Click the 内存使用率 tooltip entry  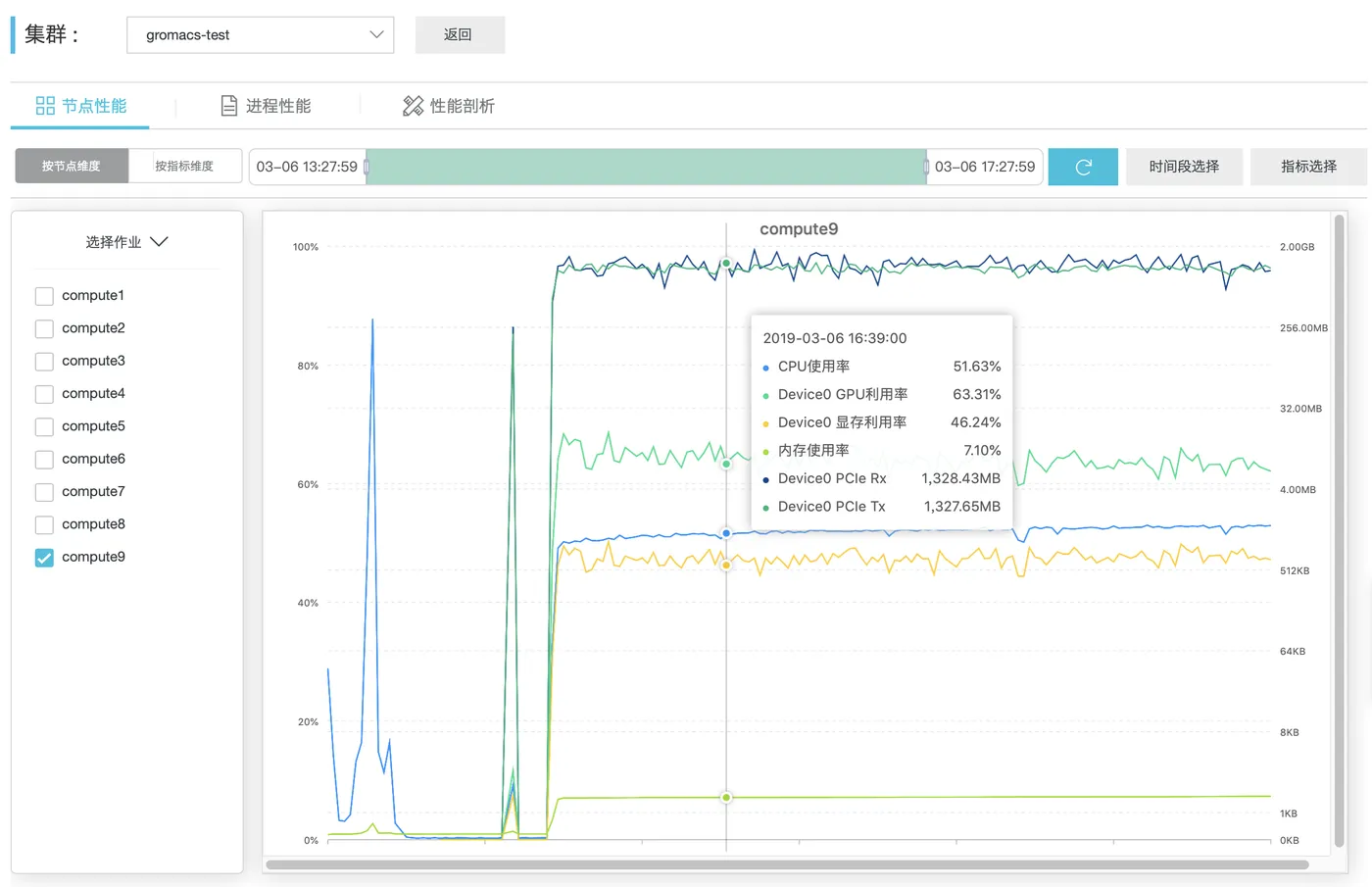pyautogui.click(x=882, y=451)
